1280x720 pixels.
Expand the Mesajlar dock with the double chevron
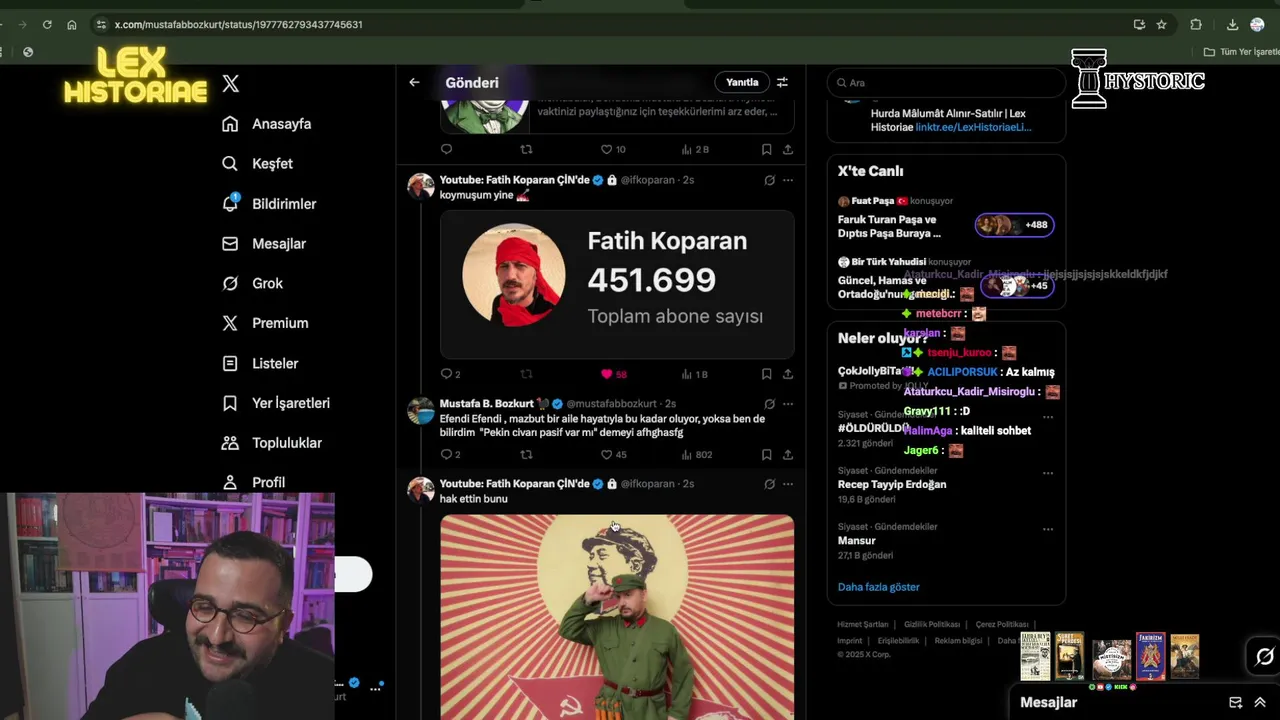(1260, 702)
